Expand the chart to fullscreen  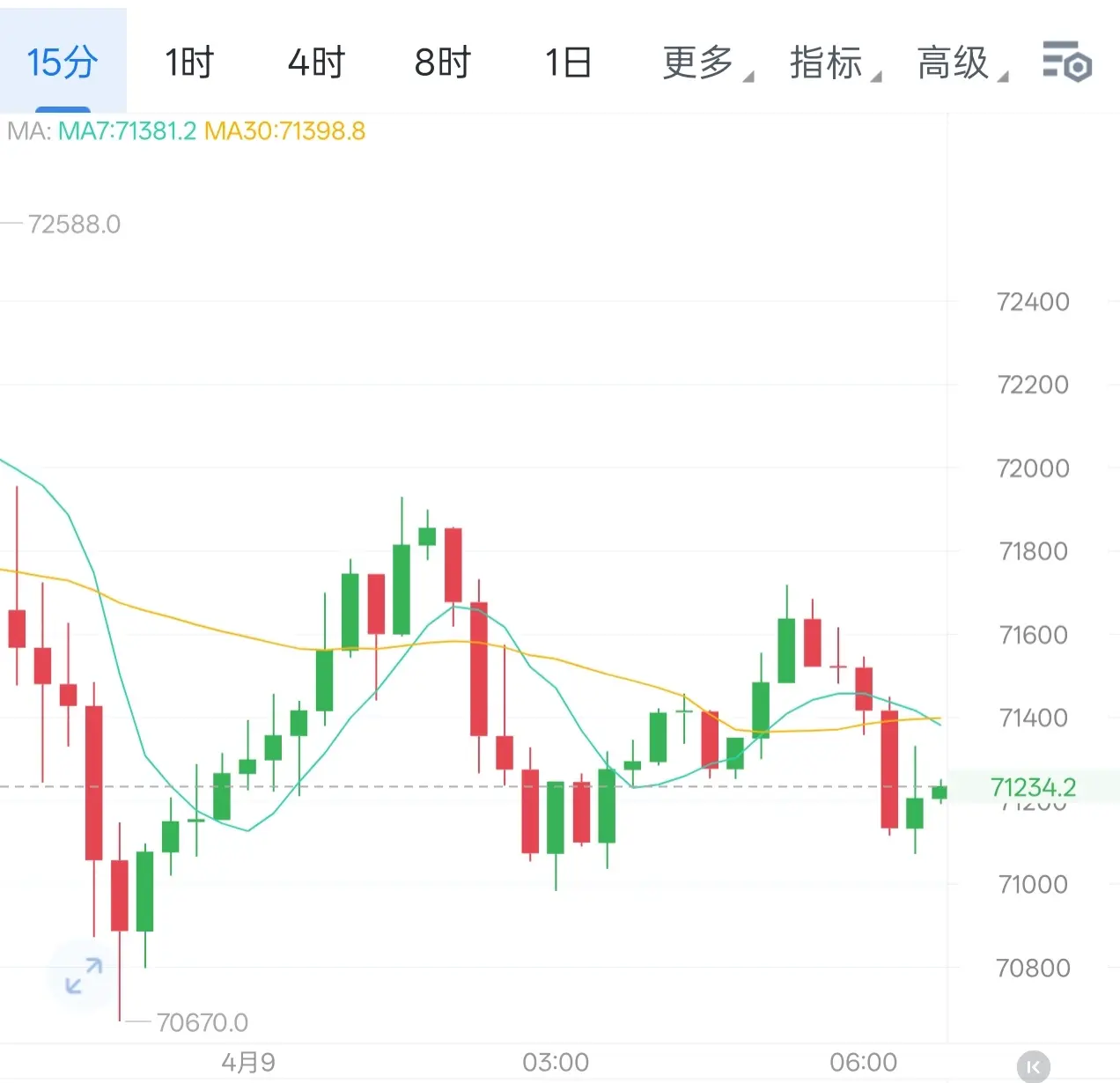[85, 976]
